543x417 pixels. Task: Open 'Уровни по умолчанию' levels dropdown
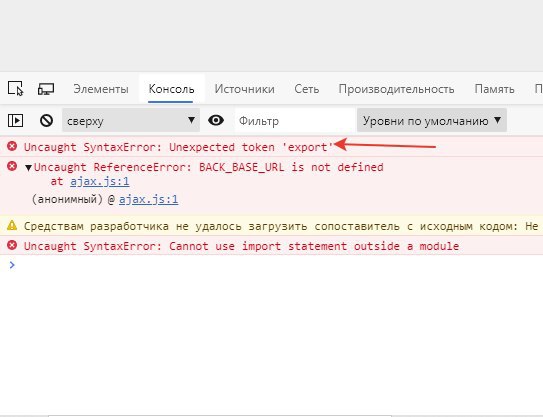coord(432,120)
